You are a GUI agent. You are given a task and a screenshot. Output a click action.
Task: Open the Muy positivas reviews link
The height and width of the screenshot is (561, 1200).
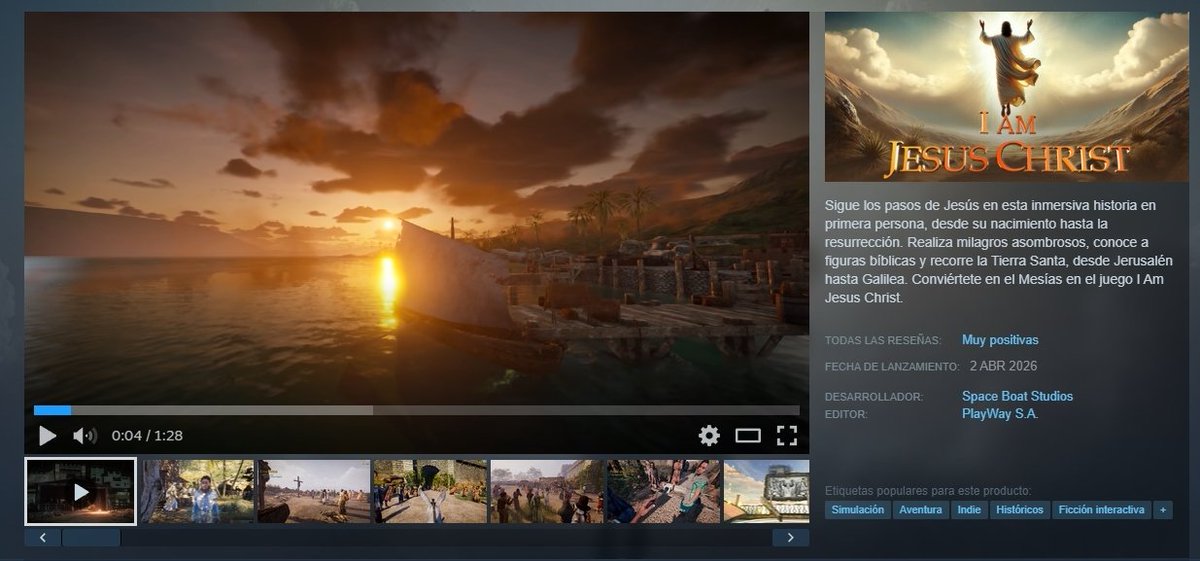coord(1000,340)
